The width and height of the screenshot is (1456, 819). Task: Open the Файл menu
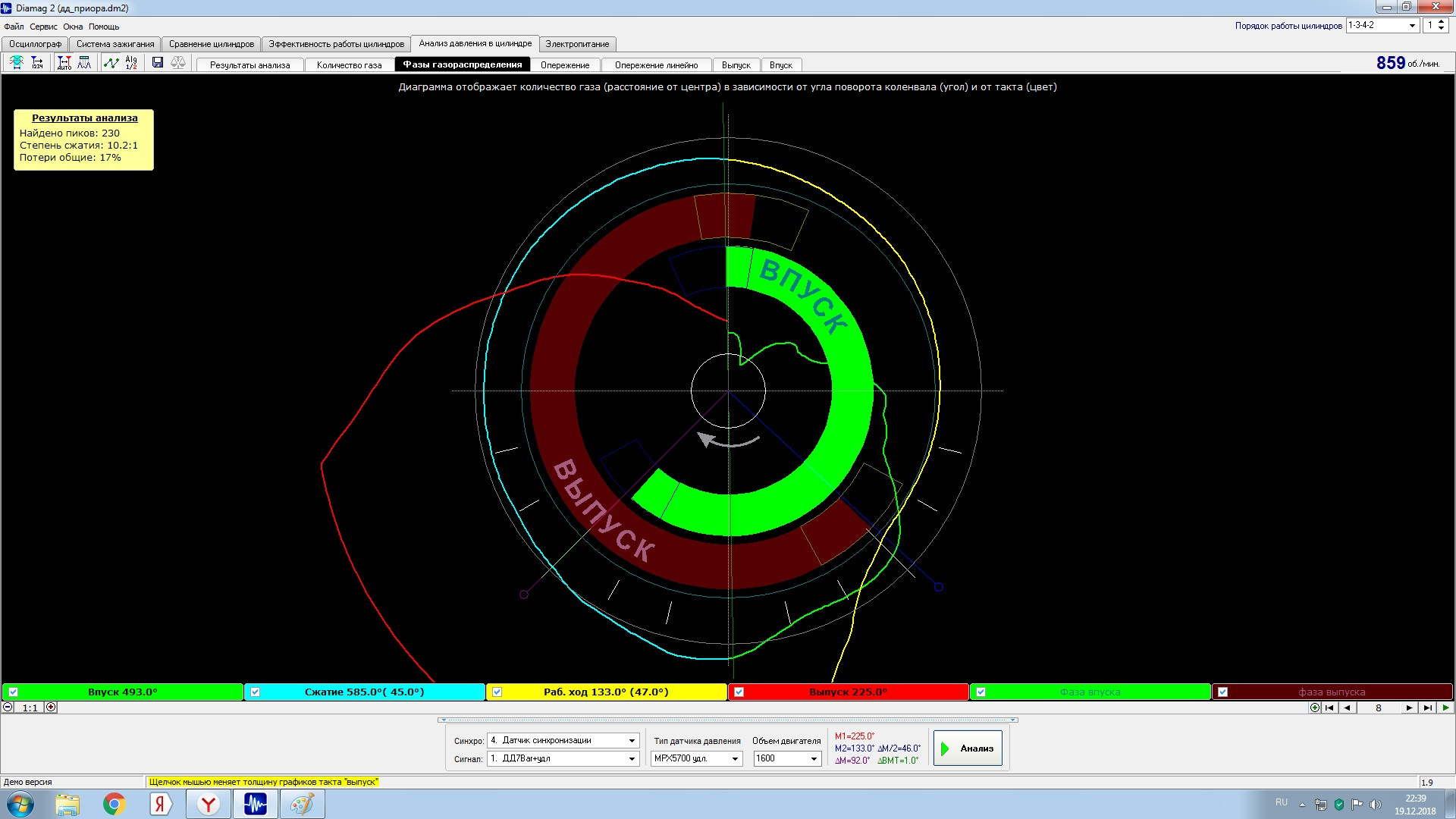coord(14,27)
